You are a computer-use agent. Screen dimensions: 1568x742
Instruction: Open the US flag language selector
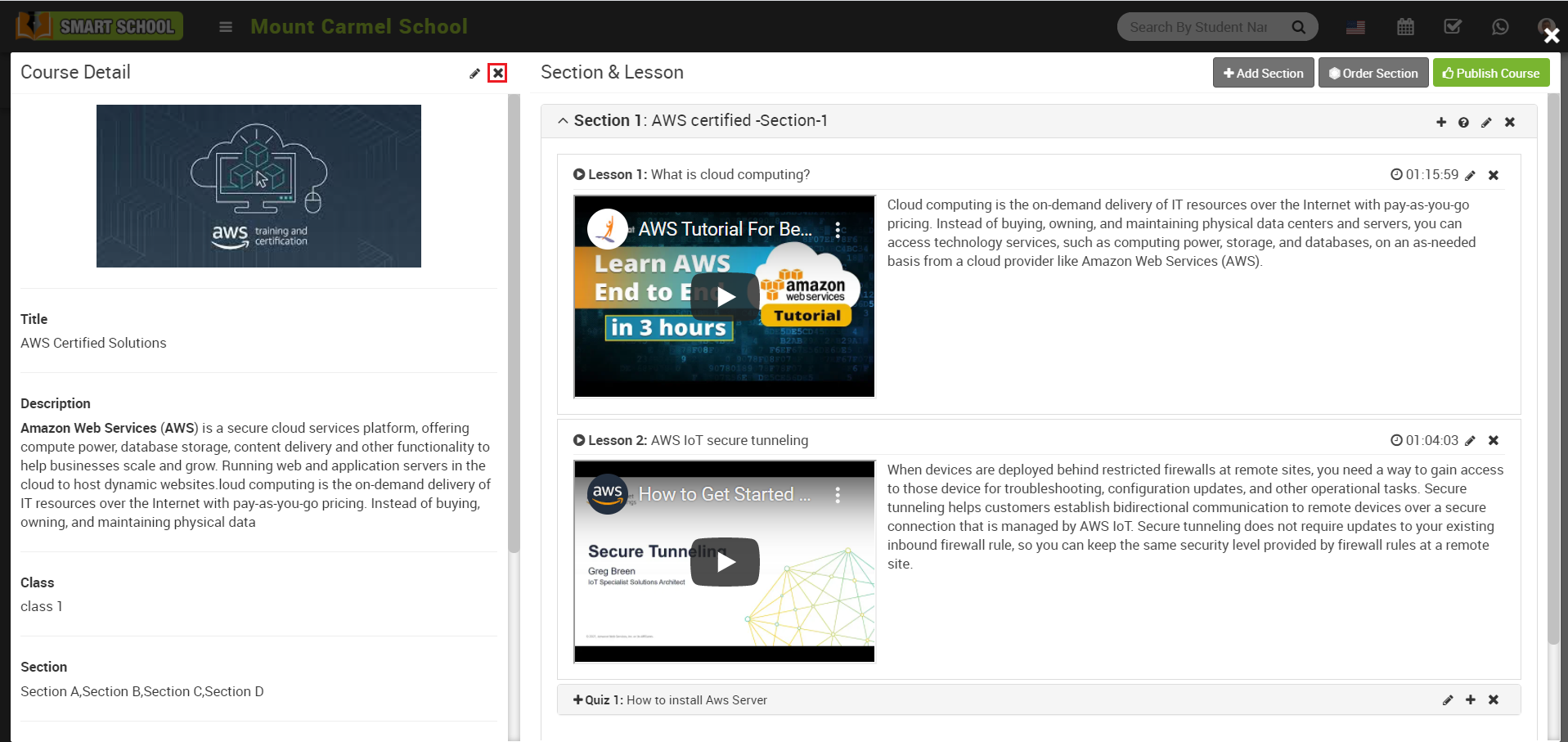1355,26
